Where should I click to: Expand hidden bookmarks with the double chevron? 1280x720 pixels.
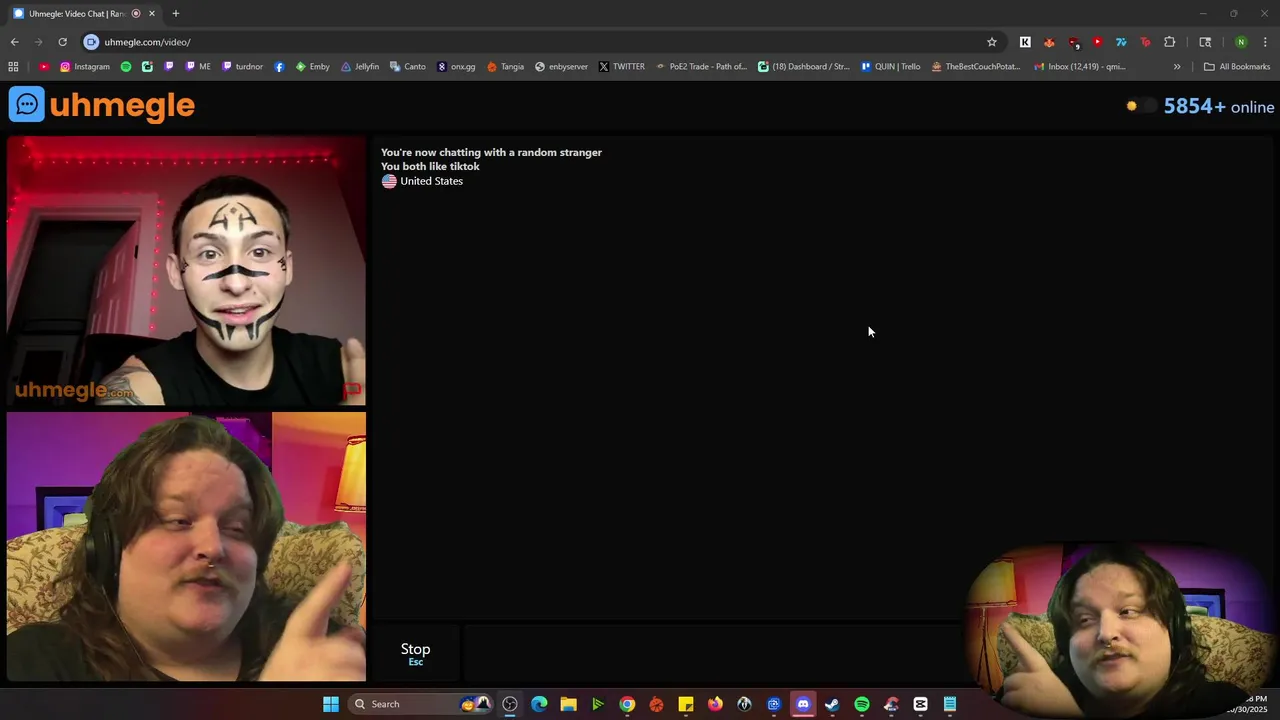(x=1177, y=67)
